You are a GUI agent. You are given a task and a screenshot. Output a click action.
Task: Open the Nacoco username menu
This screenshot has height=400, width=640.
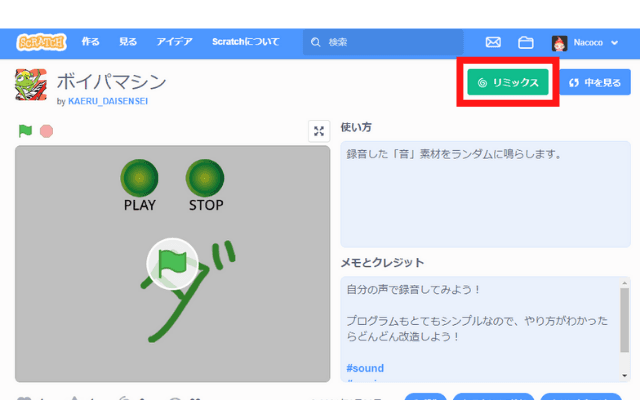[588, 42]
